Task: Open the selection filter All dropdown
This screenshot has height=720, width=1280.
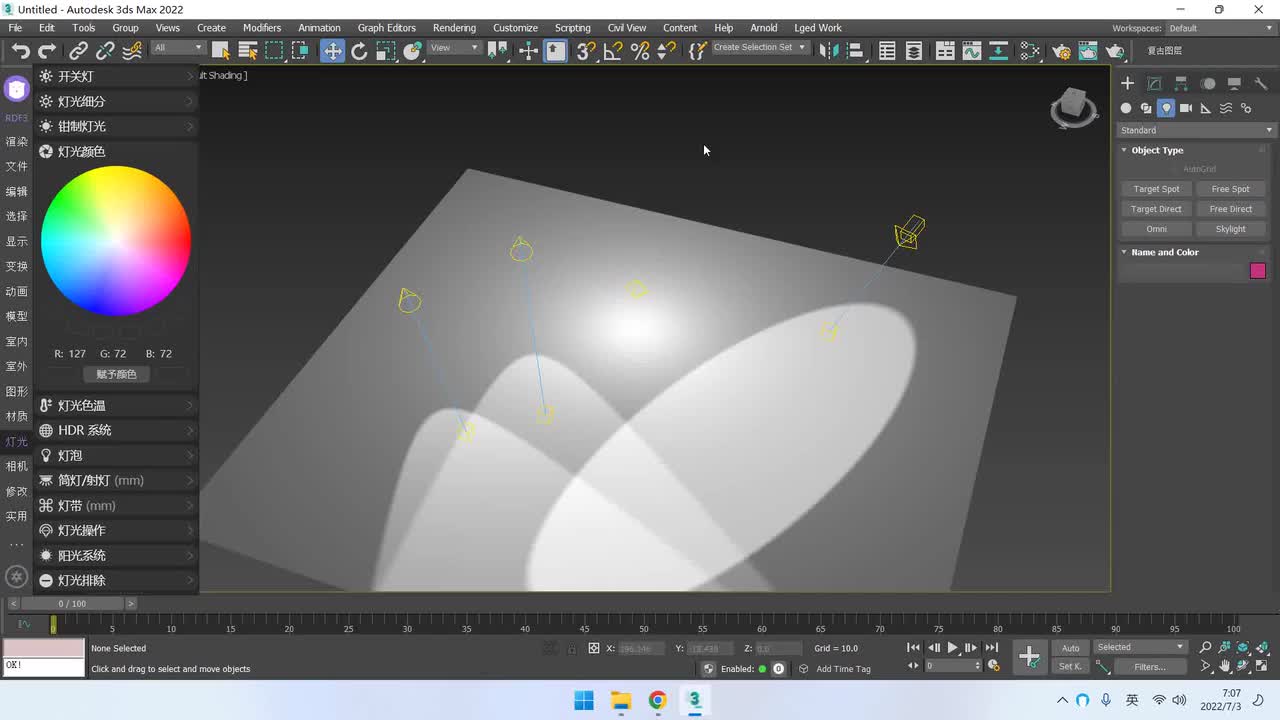Action: (178, 48)
